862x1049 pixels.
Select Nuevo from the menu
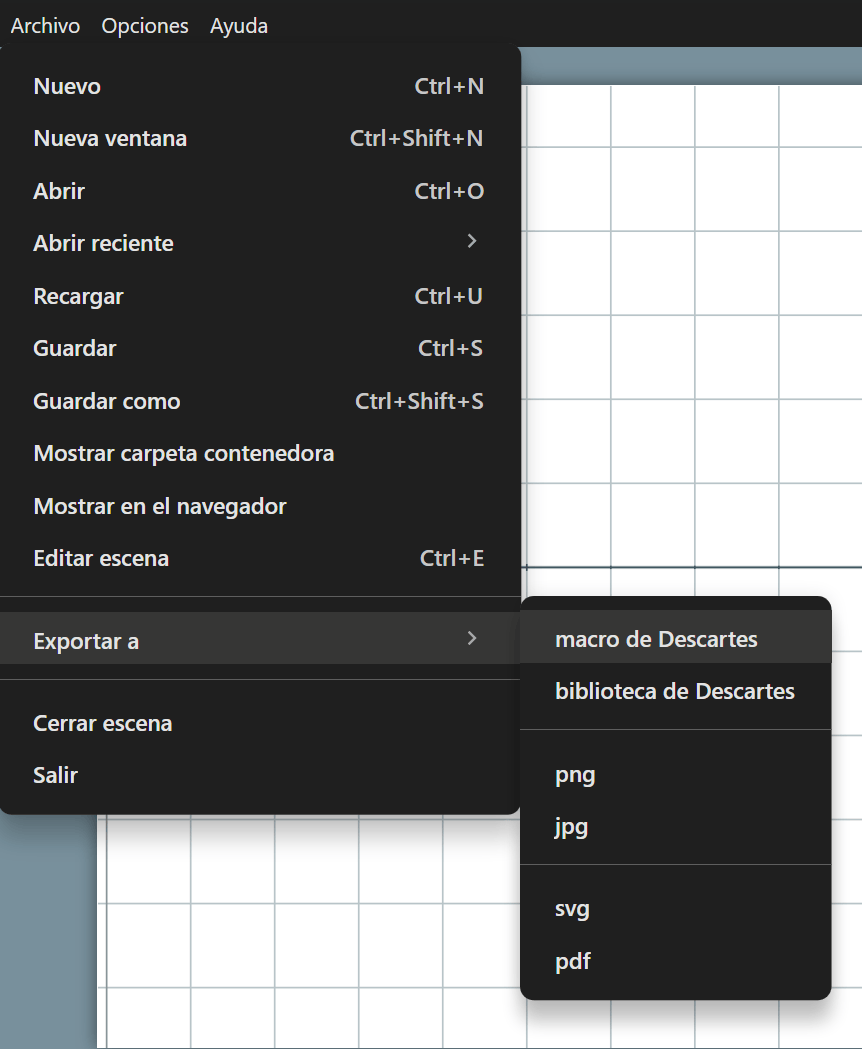pyautogui.click(x=67, y=87)
